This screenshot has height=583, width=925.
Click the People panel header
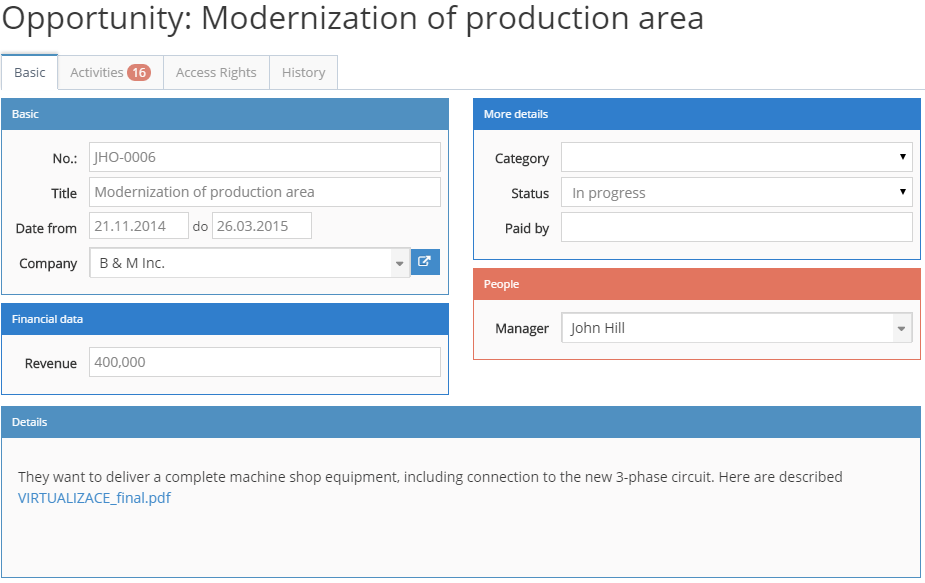[697, 284]
